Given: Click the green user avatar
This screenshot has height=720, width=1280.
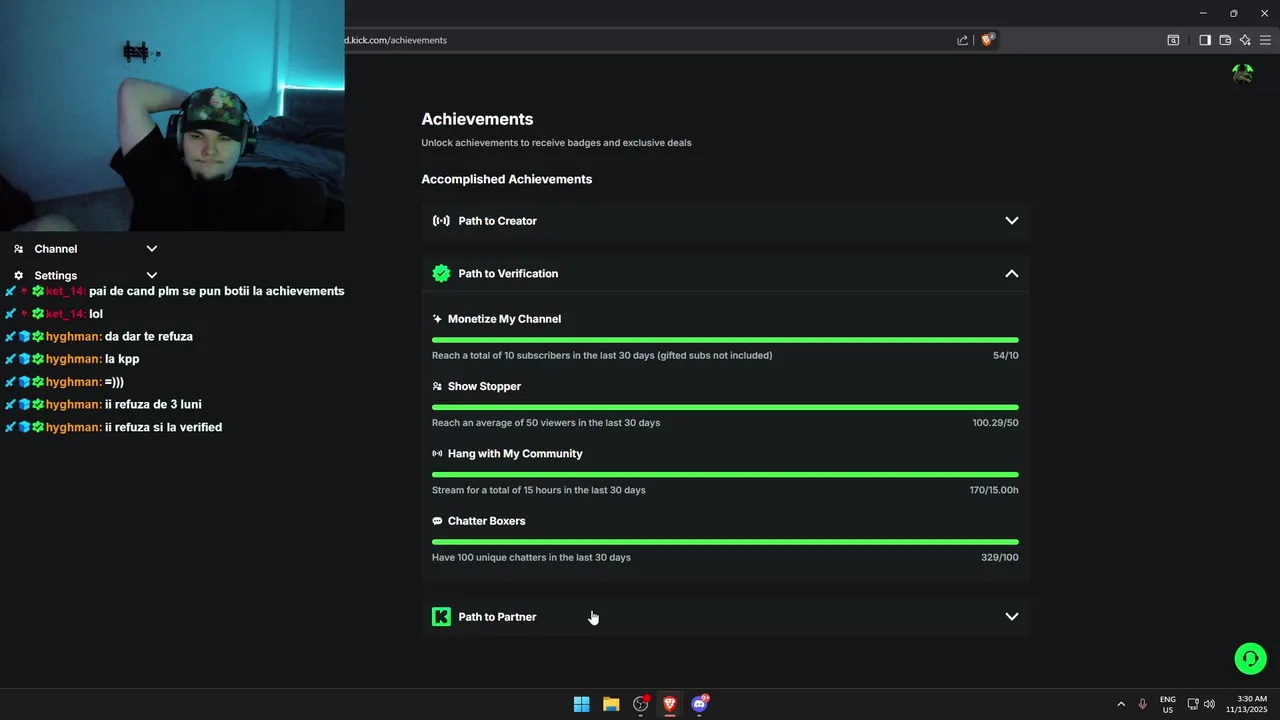Looking at the screenshot, I should coord(1243,74).
